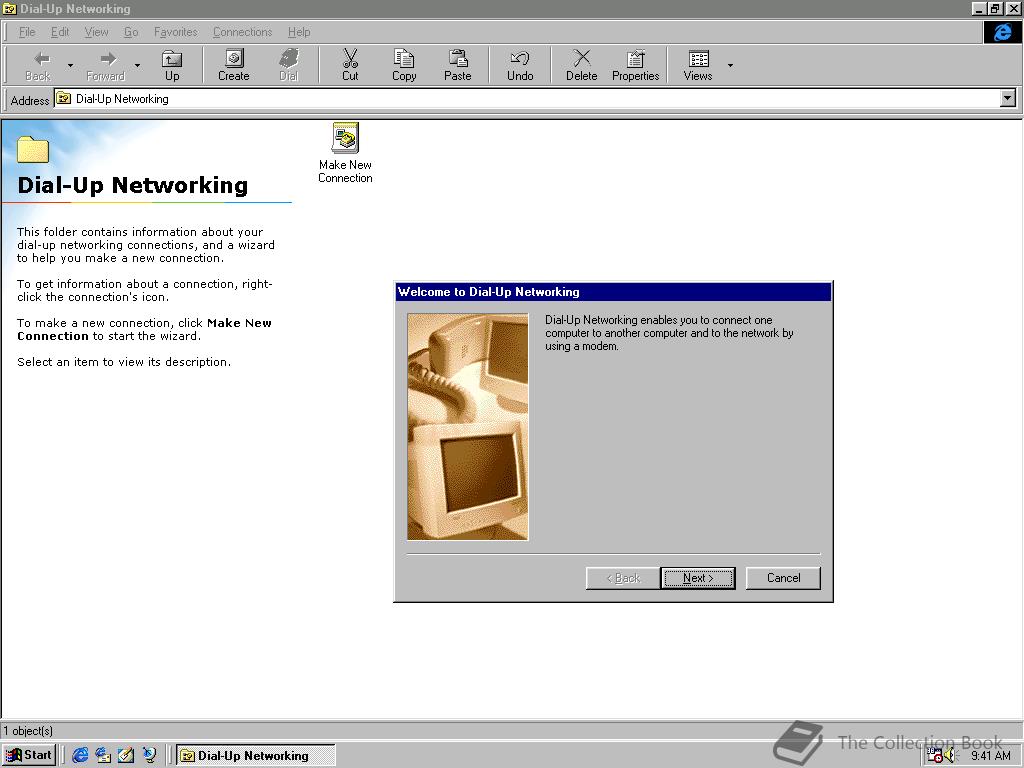Screen dimensions: 1024x768
Task: Open the File menu
Action: click(27, 32)
